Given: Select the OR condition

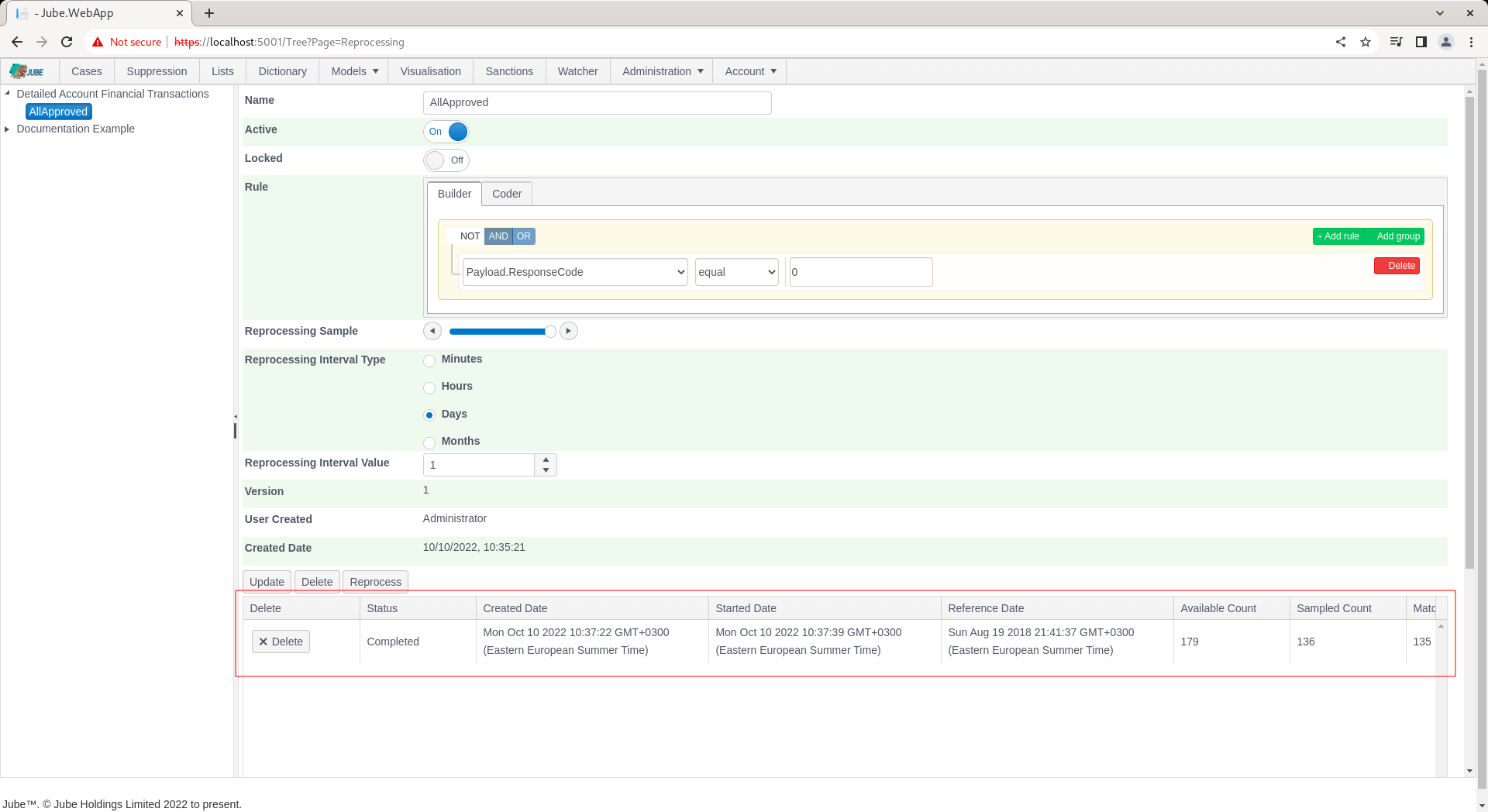Looking at the screenshot, I should (x=524, y=236).
